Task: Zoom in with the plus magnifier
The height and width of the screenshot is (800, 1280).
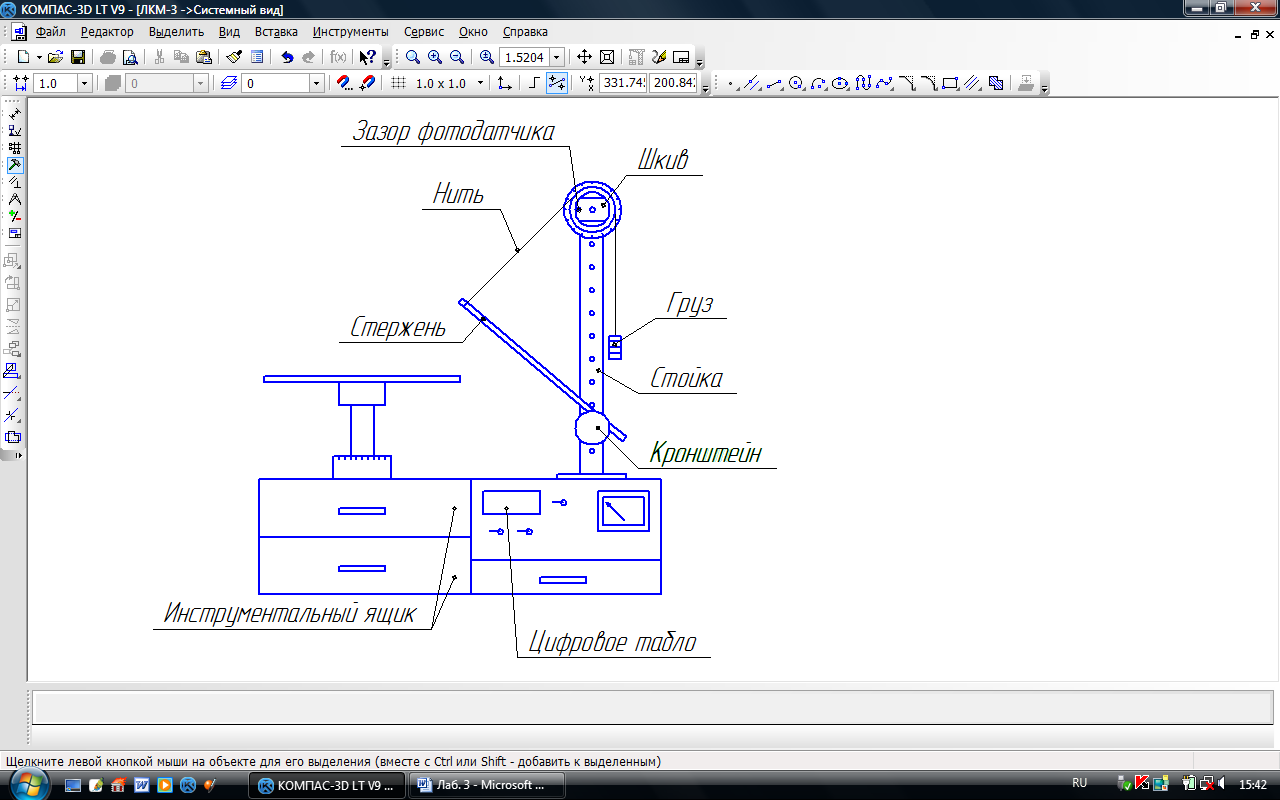Action: (x=435, y=57)
